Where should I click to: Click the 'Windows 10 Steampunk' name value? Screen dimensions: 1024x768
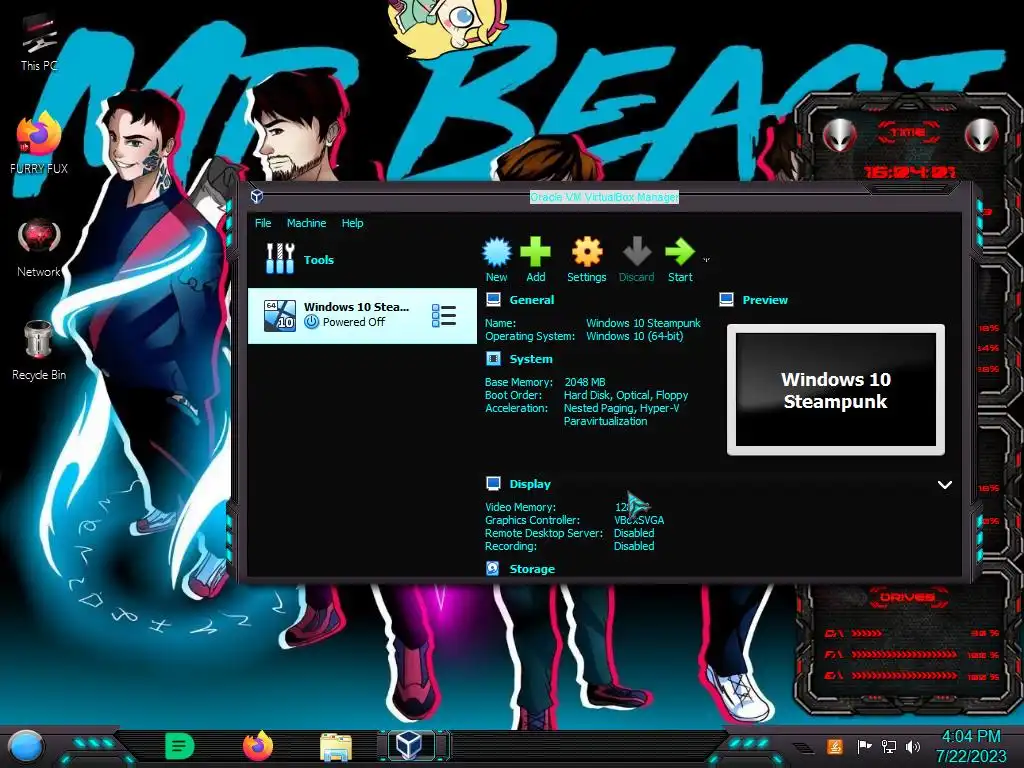(x=643, y=323)
